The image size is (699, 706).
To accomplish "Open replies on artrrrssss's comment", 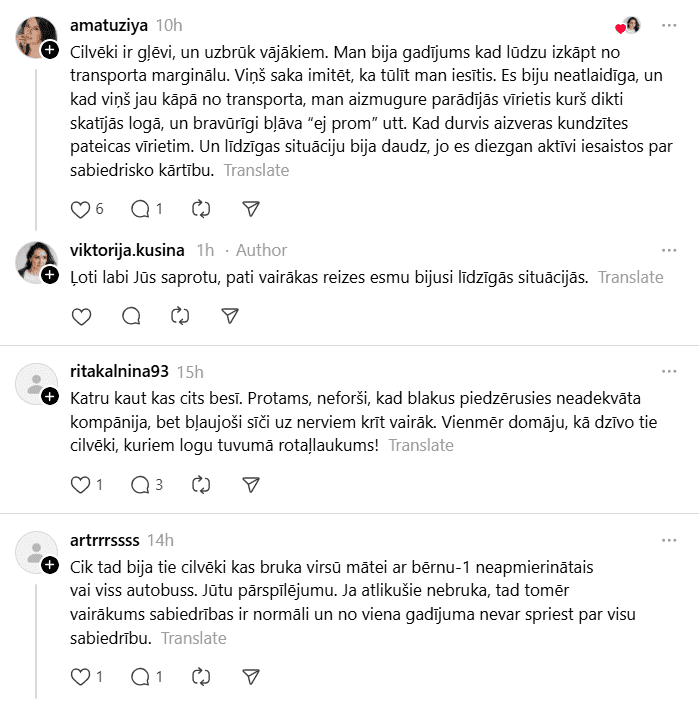I will (x=141, y=677).
